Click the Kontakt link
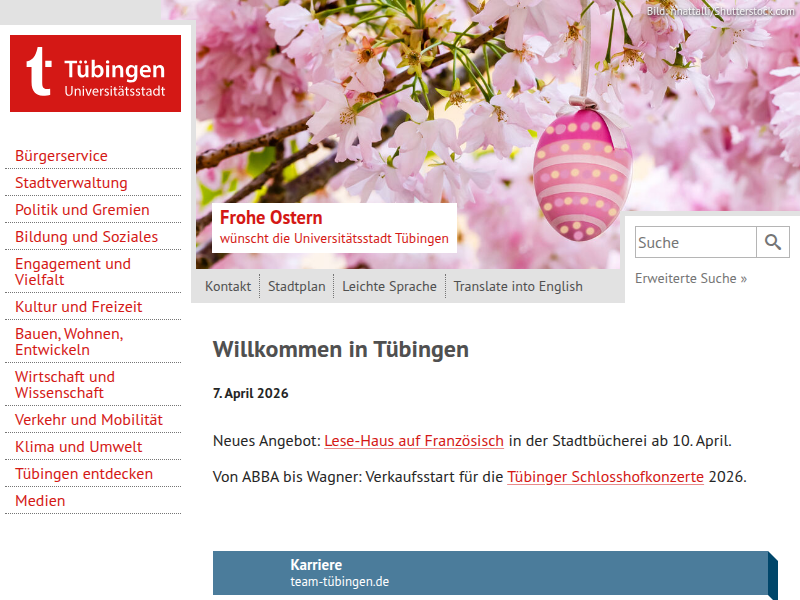This screenshot has height=600, width=800. click(x=228, y=286)
